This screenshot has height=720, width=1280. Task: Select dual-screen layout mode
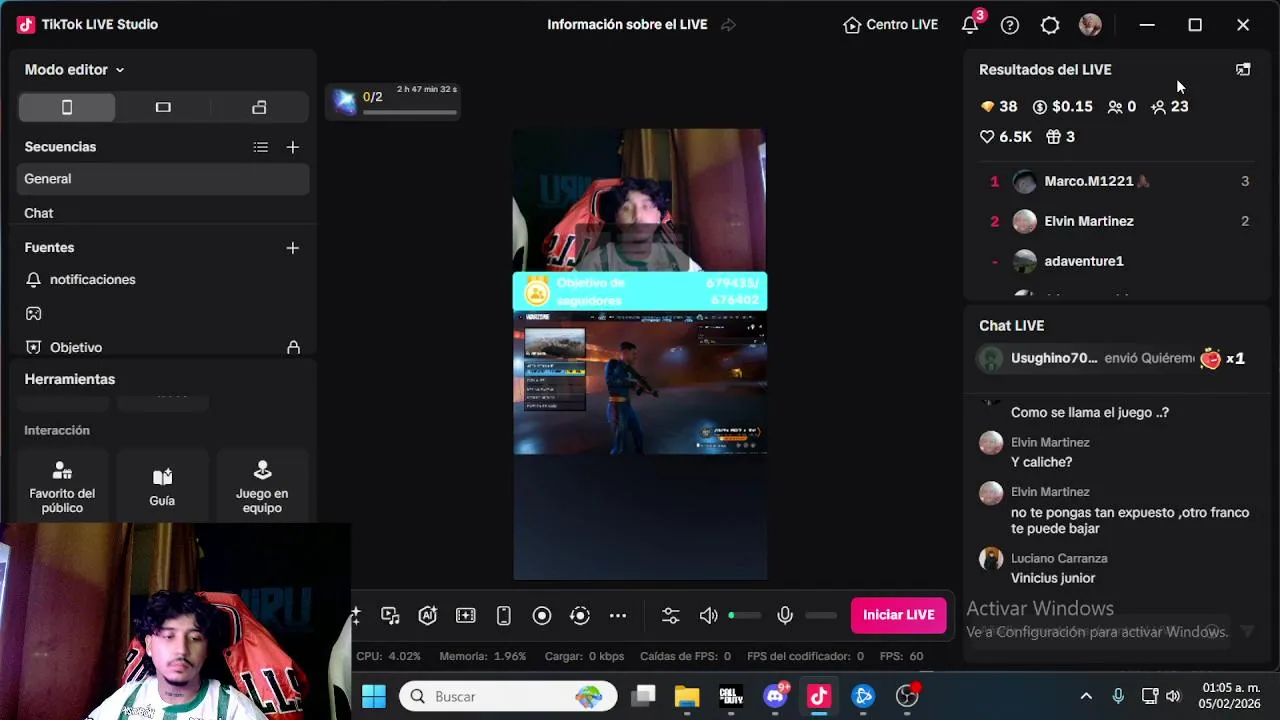259,107
